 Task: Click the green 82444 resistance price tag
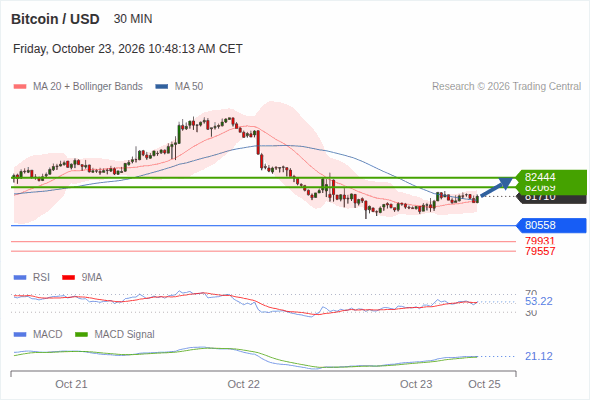click(551, 177)
